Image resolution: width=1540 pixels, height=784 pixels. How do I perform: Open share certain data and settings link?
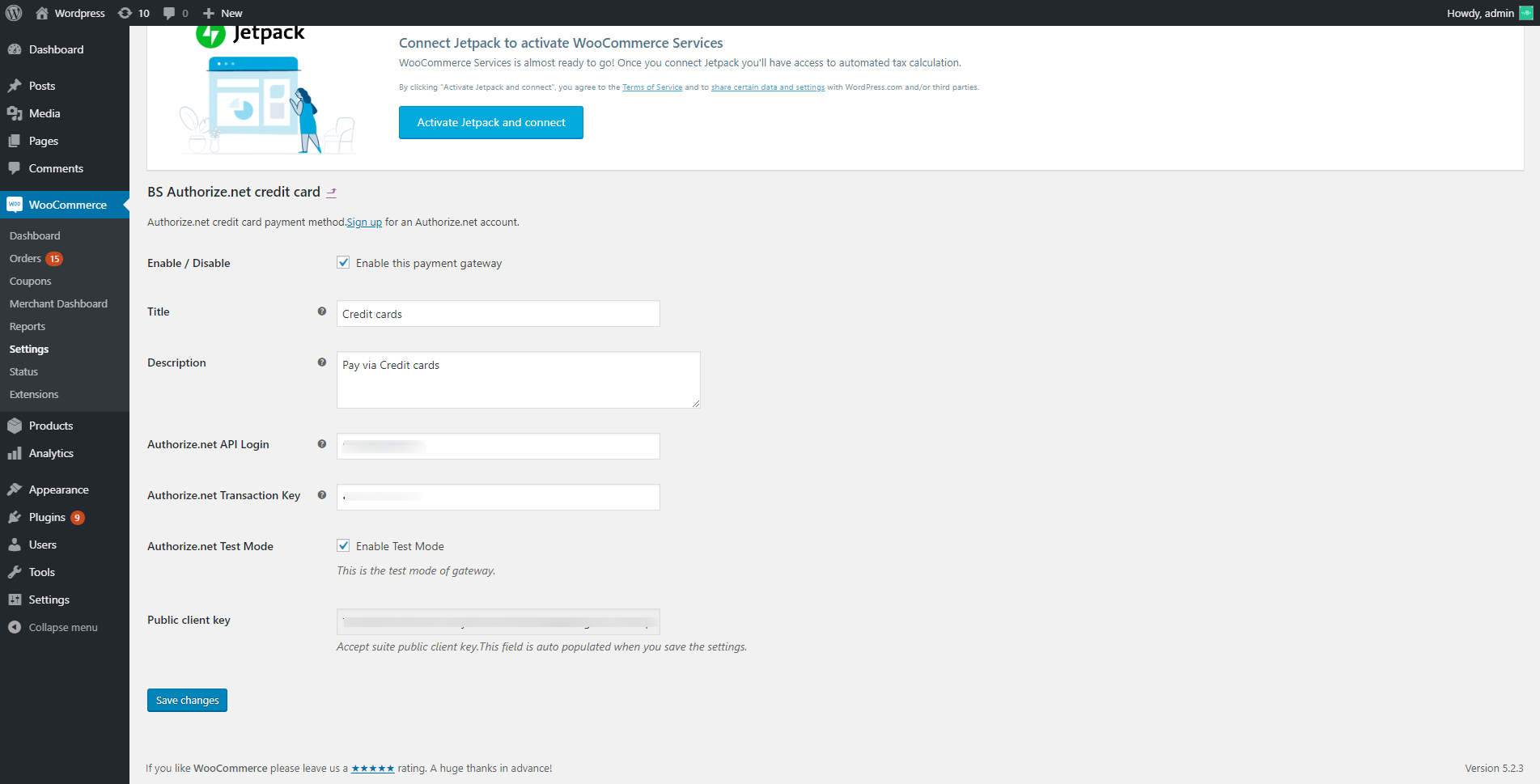click(768, 87)
